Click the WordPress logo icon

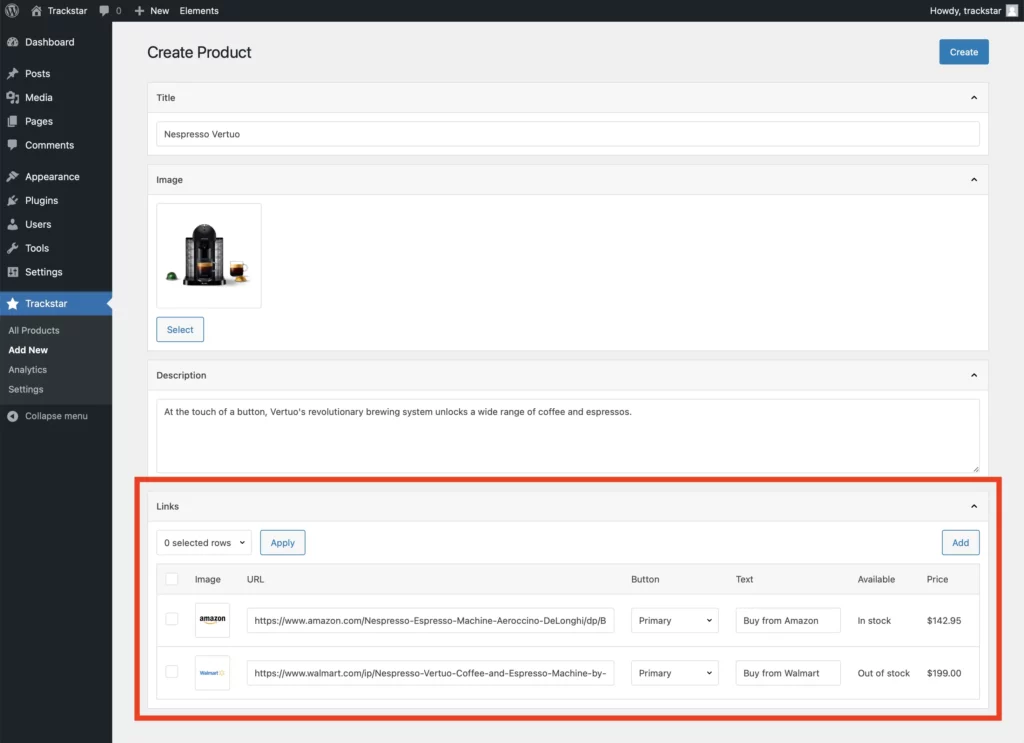click(x=12, y=10)
